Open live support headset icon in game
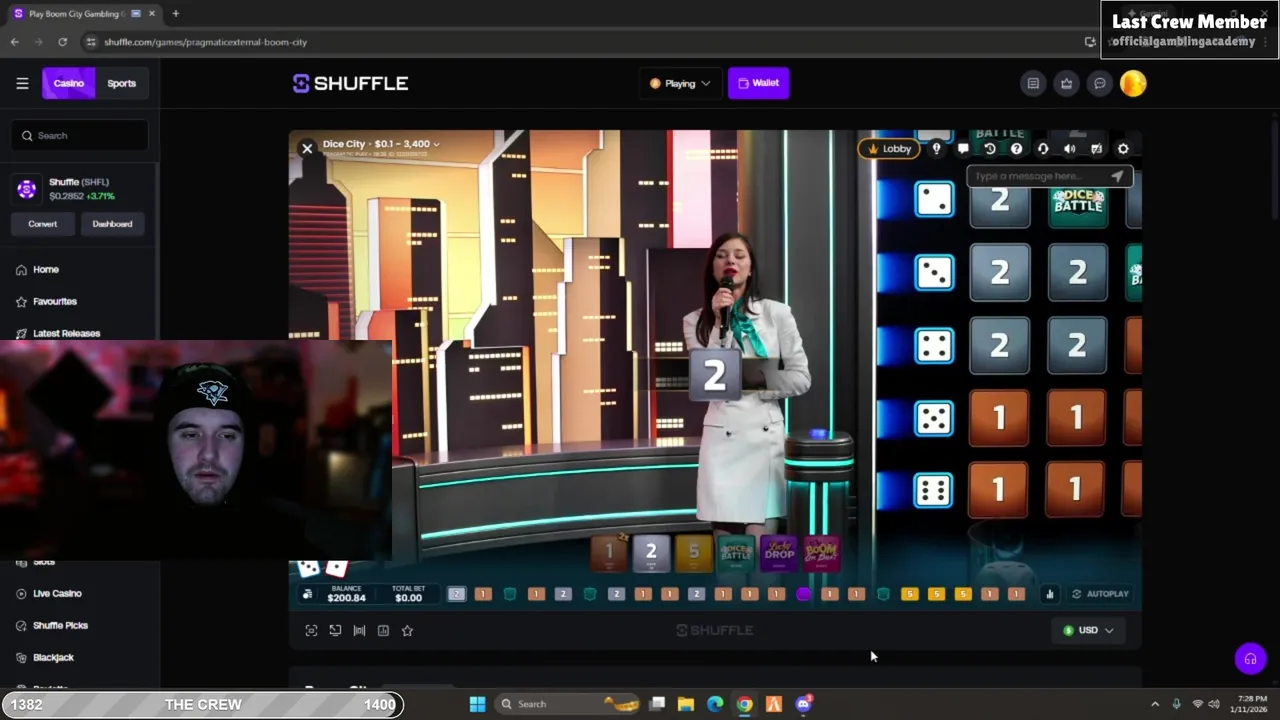The width and height of the screenshot is (1280, 720). click(1043, 148)
